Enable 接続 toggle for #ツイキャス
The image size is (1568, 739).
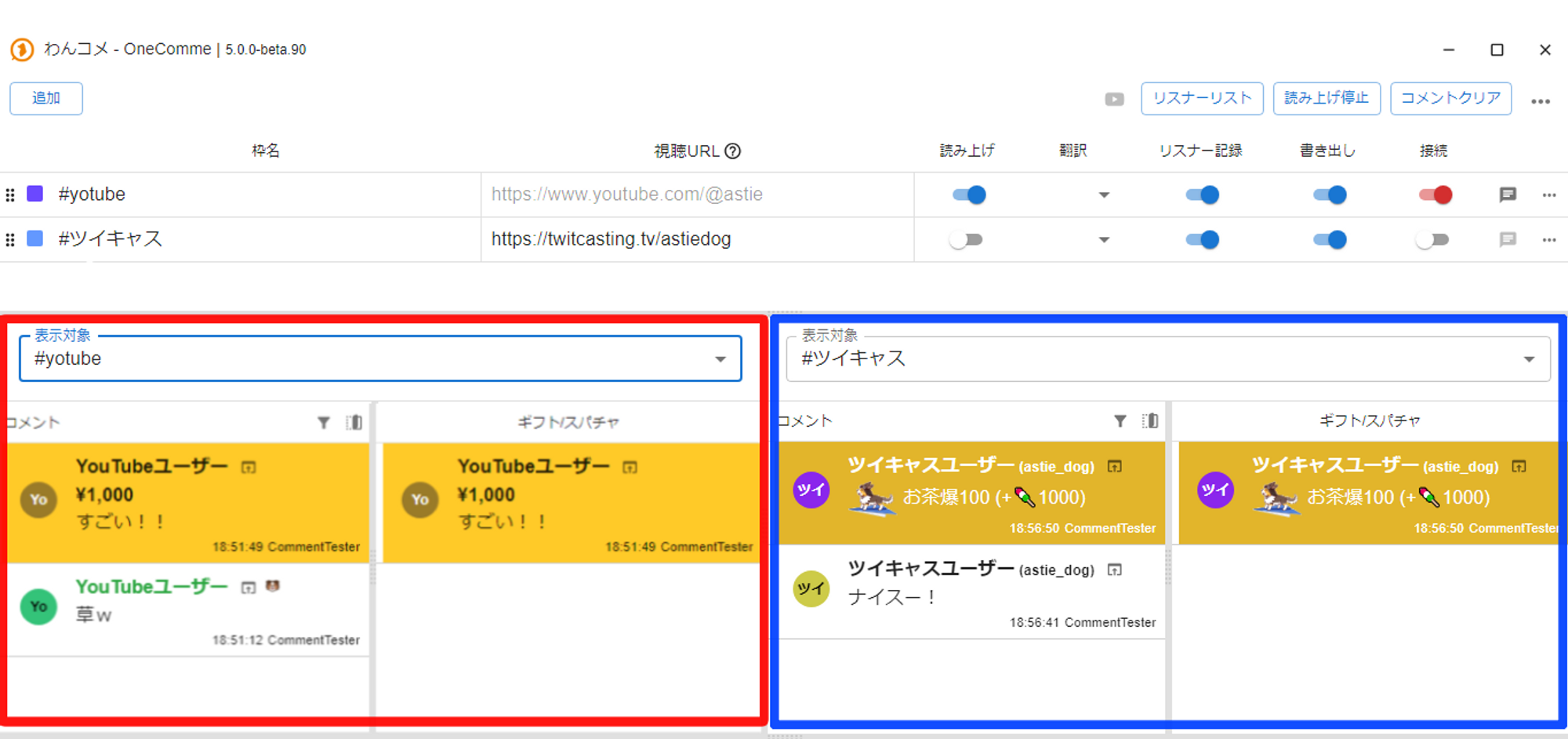(1433, 240)
